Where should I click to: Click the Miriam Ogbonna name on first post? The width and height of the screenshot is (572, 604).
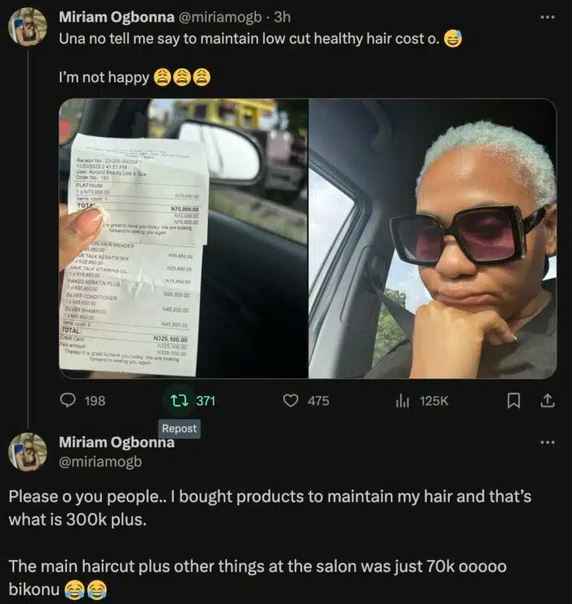tap(116, 17)
